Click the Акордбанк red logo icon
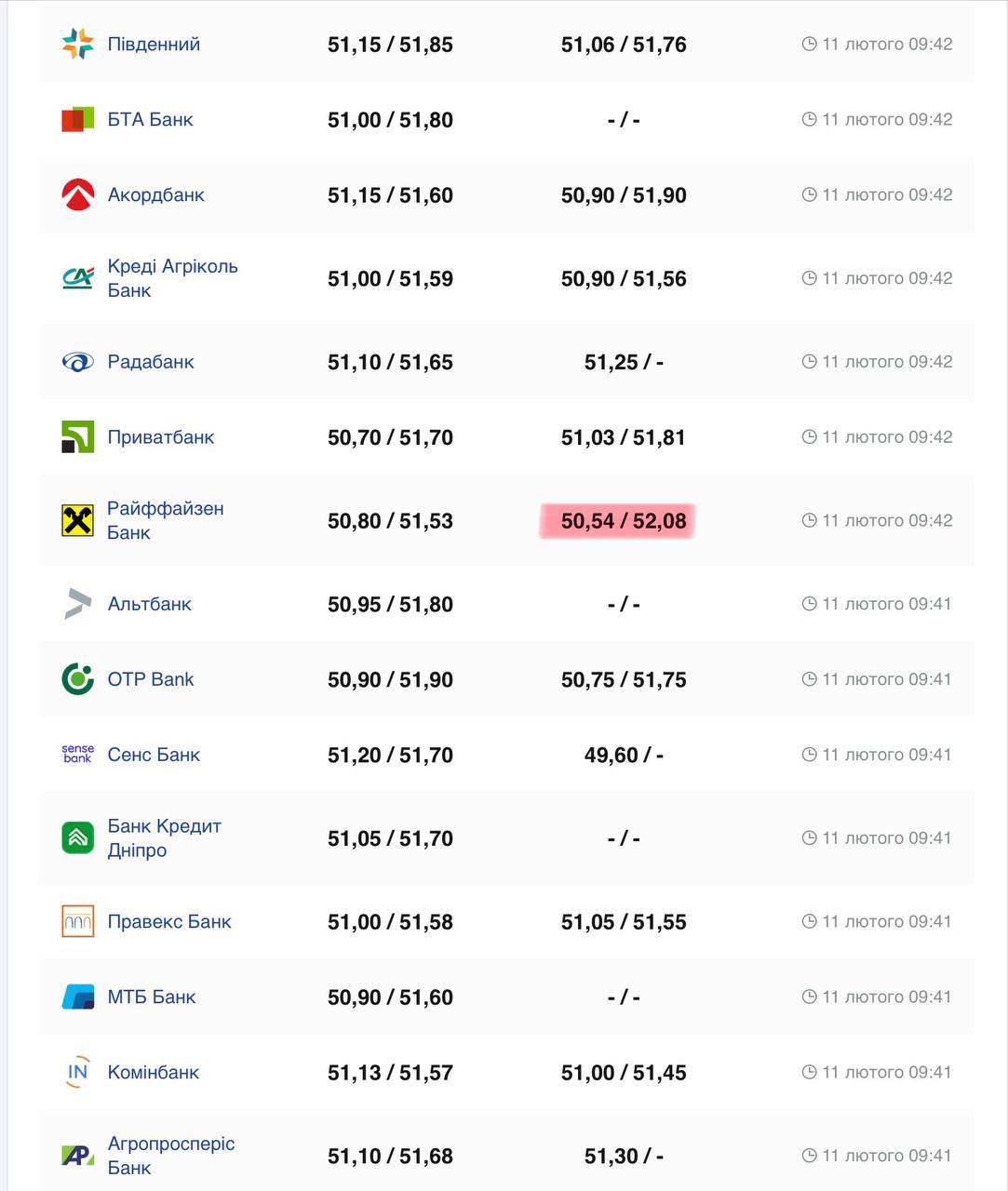 coord(77,194)
